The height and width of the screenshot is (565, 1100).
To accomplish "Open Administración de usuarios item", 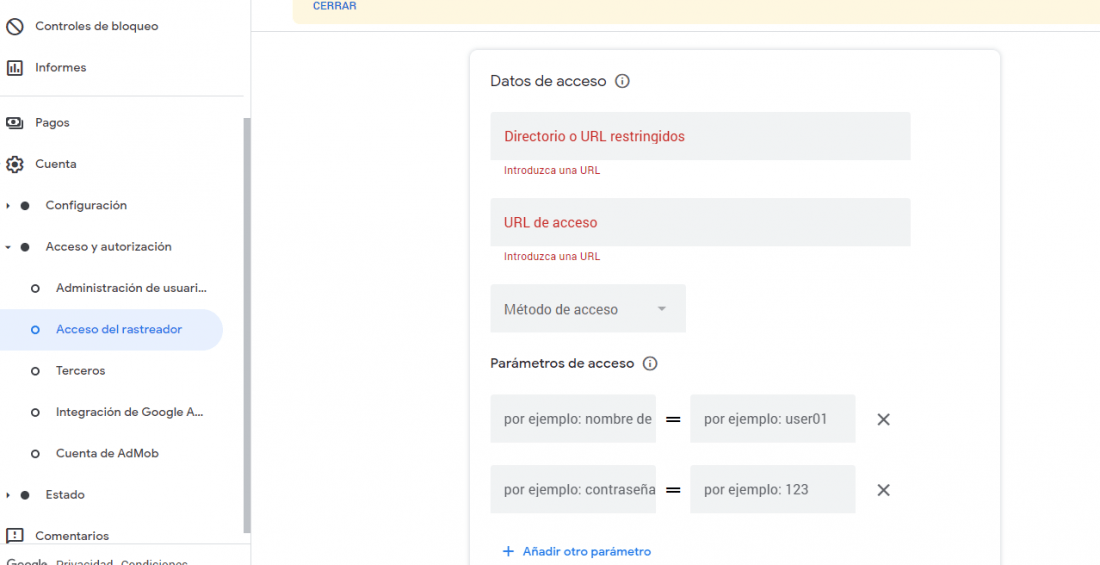I will (x=132, y=288).
